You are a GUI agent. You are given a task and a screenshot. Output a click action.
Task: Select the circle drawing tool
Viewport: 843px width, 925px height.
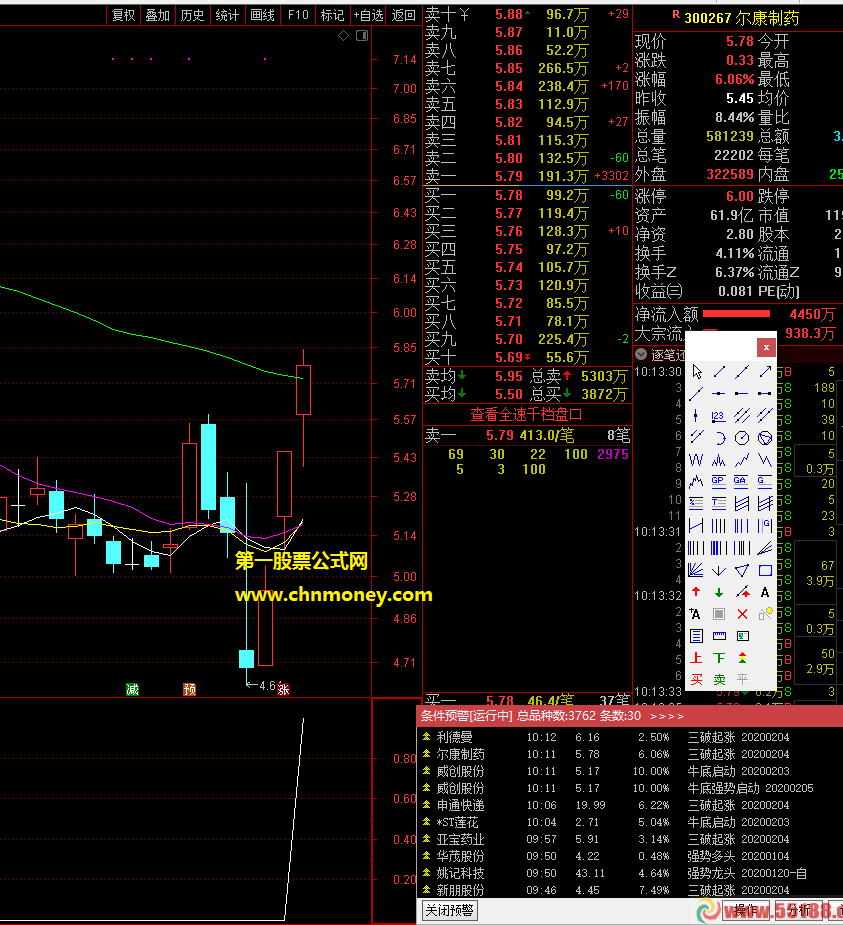[x=742, y=438]
